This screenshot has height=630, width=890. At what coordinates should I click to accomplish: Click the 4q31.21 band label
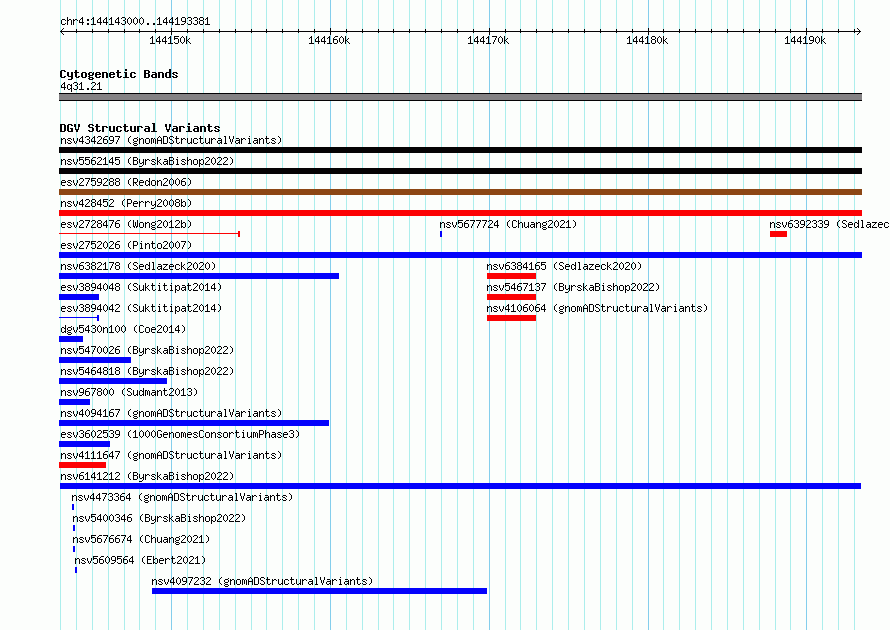pyautogui.click(x=81, y=86)
